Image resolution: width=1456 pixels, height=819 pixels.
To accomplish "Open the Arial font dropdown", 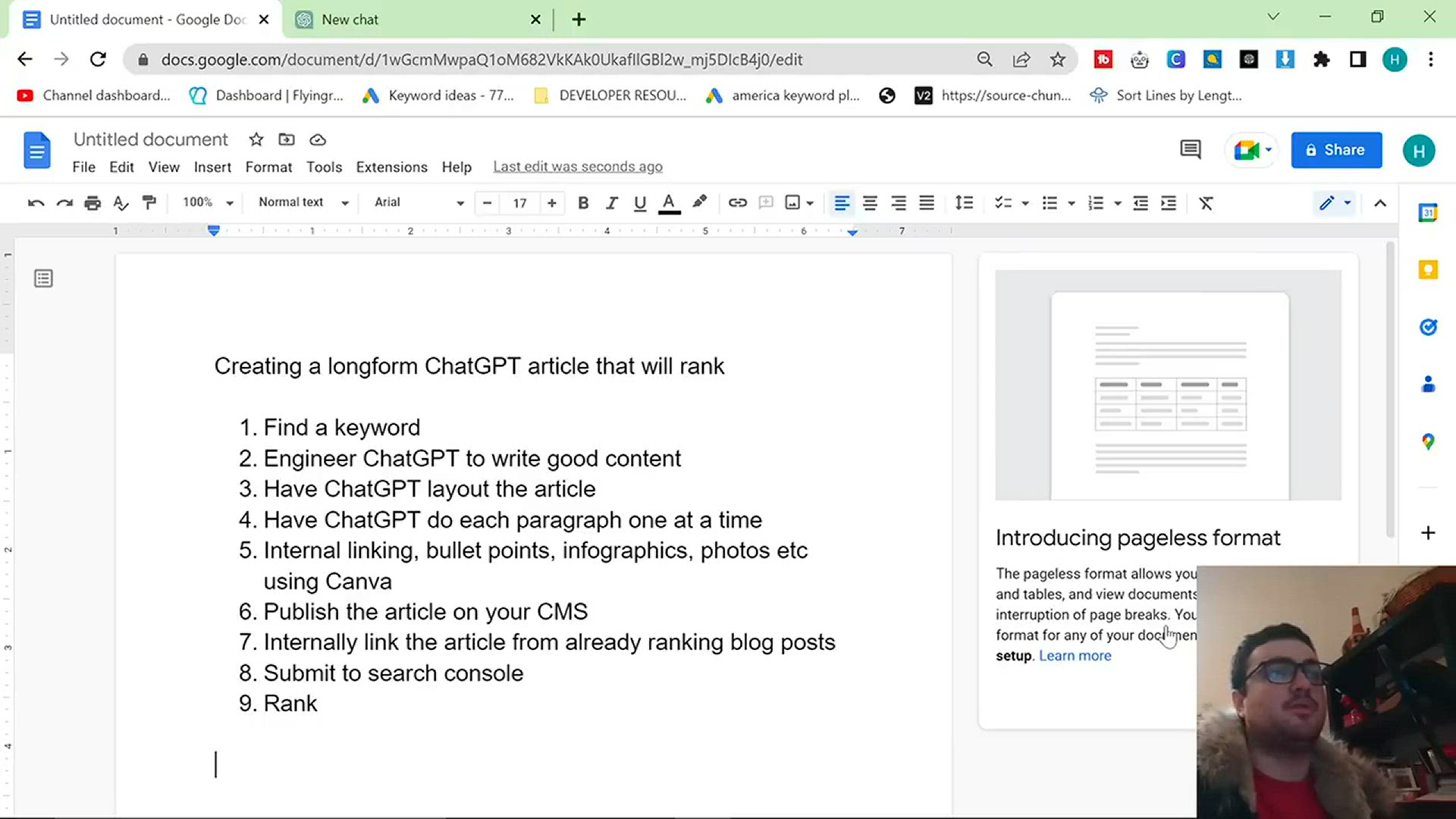I will pyautogui.click(x=419, y=202).
